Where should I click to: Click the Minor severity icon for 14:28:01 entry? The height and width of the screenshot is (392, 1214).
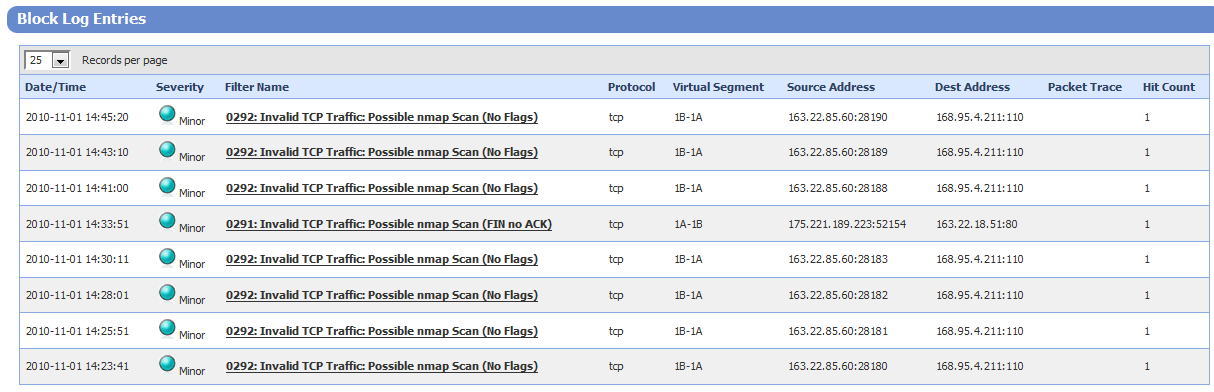click(x=168, y=292)
